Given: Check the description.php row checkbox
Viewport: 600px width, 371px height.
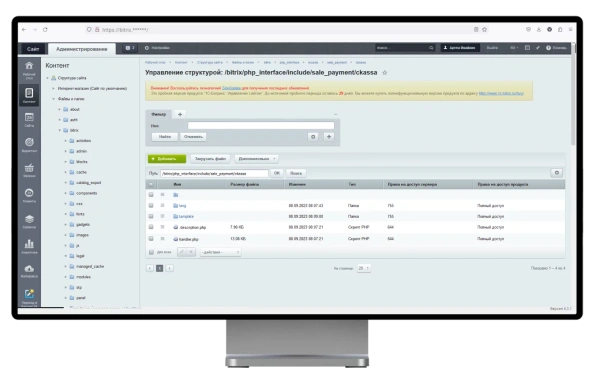Looking at the screenshot, I should pos(151,227).
